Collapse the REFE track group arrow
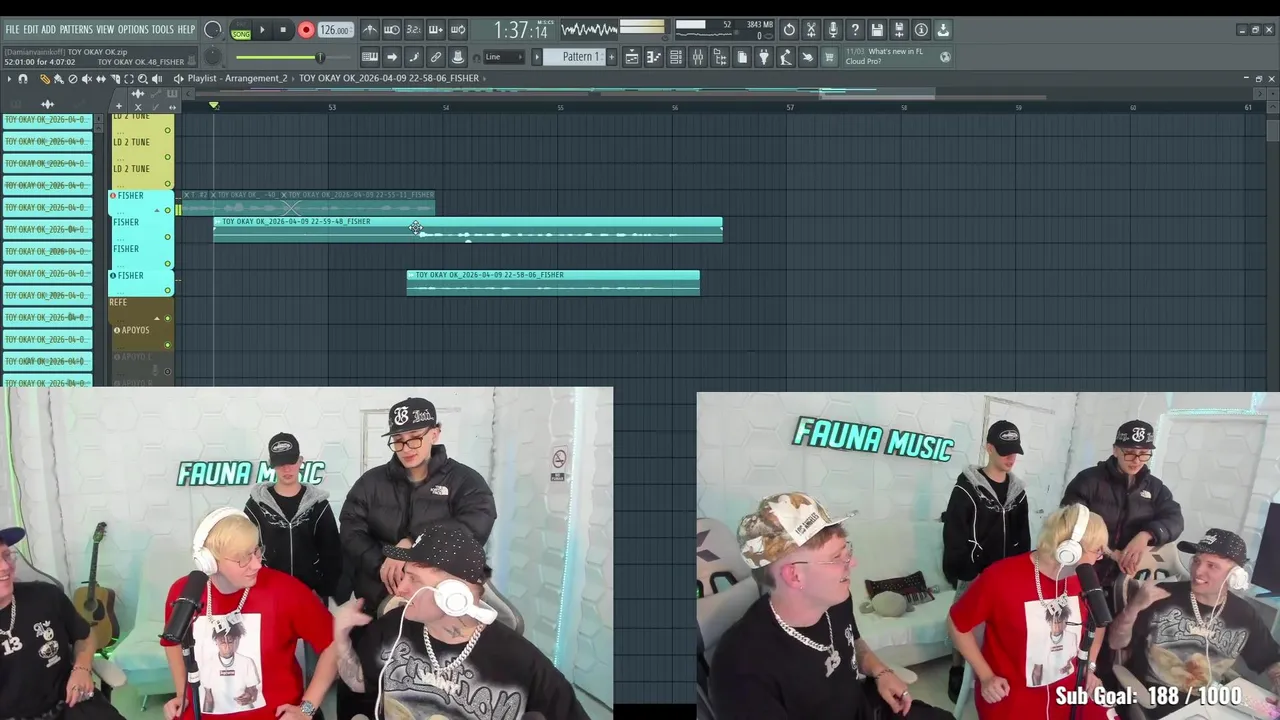Viewport: 1280px width, 720px height. click(x=156, y=318)
